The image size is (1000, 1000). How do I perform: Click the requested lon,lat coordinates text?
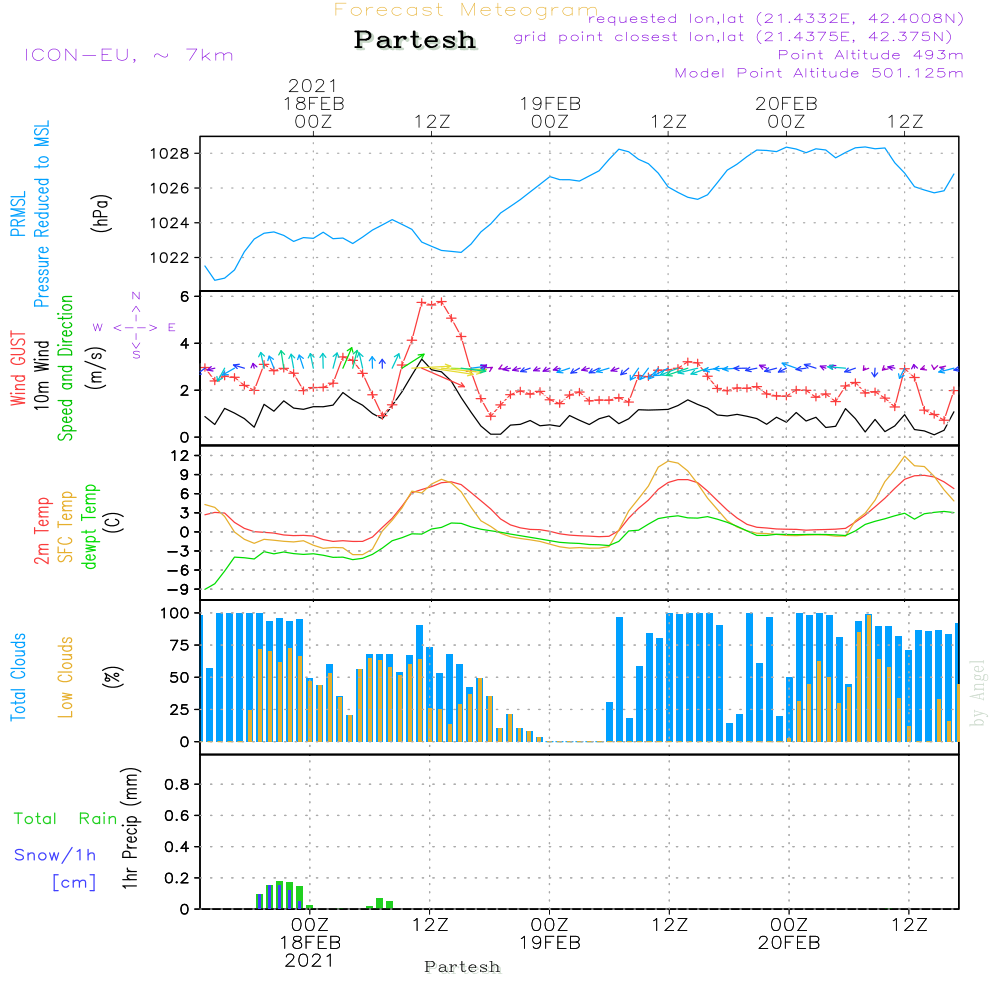tap(776, 19)
